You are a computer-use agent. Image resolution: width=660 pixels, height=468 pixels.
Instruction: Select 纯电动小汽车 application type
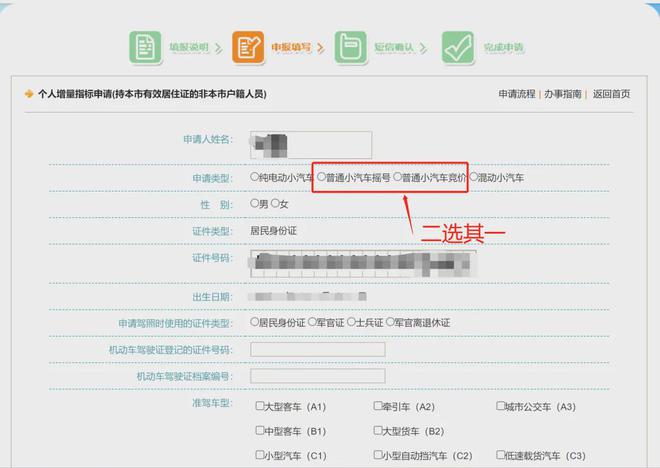pos(254,177)
